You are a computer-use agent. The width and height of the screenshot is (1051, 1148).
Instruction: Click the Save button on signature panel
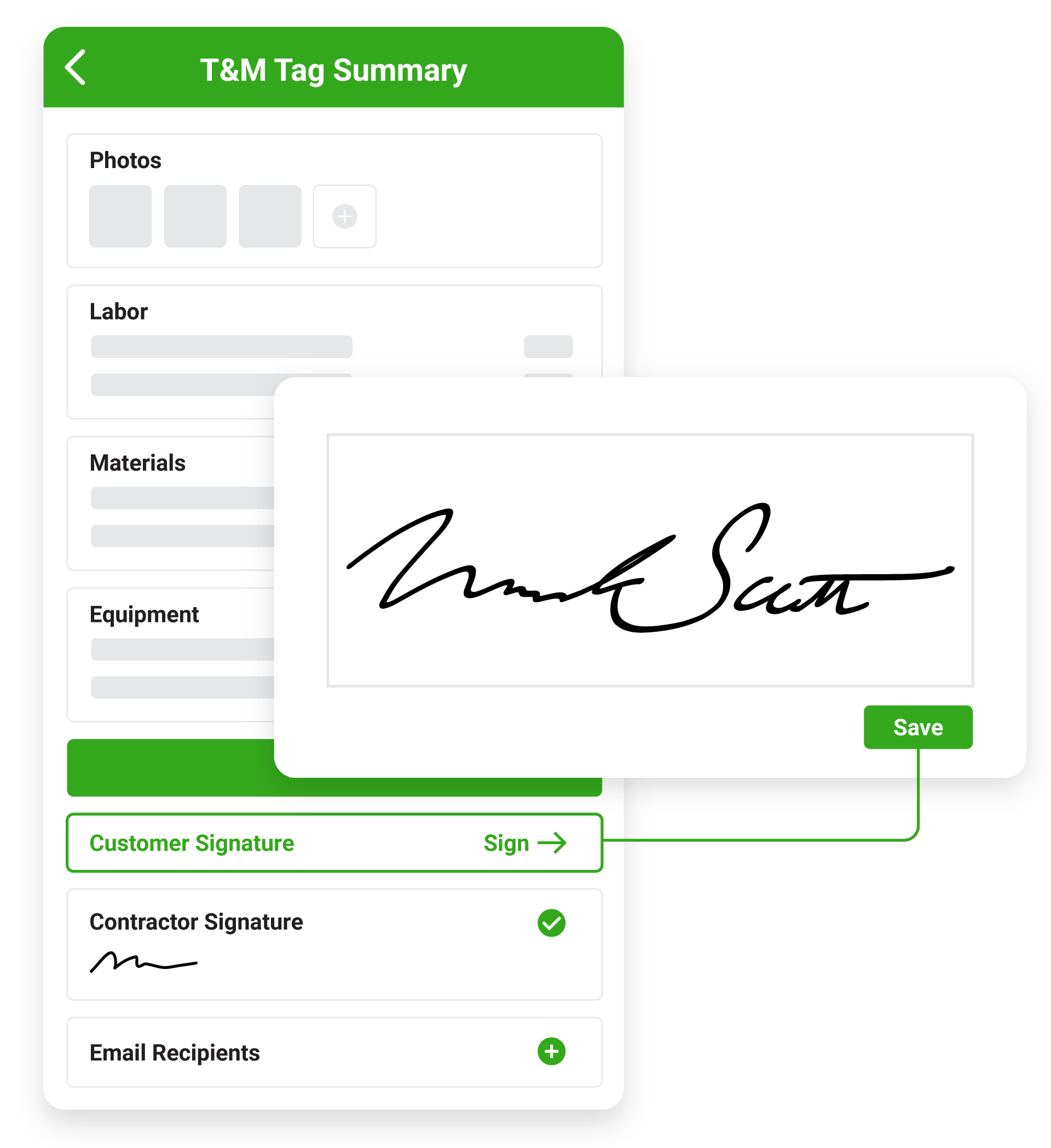pos(918,700)
